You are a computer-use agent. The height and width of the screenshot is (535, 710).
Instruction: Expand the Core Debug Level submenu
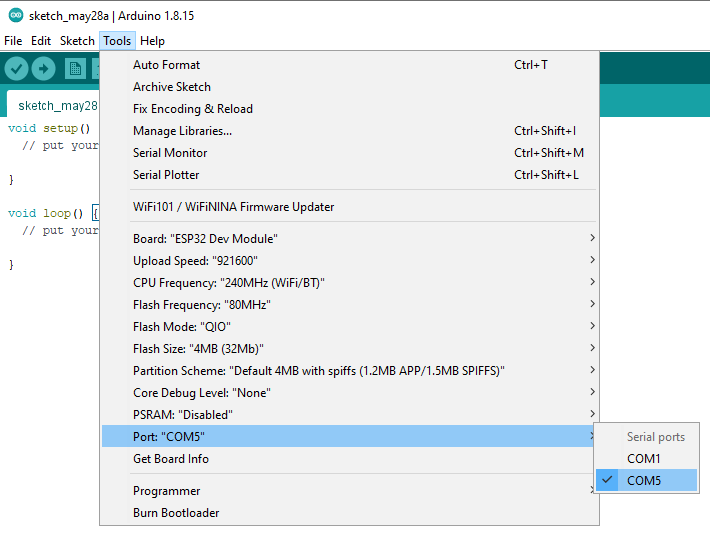pyautogui.click(x=350, y=393)
